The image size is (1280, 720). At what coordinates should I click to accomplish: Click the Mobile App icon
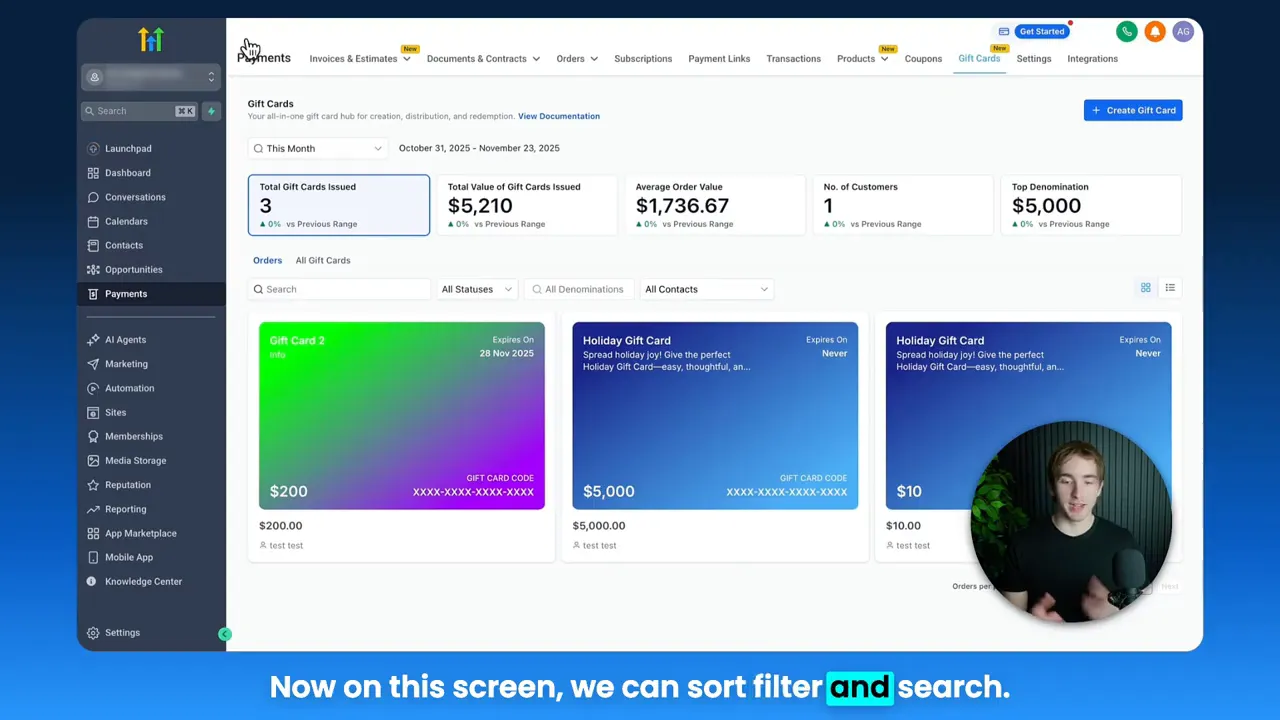click(93, 557)
